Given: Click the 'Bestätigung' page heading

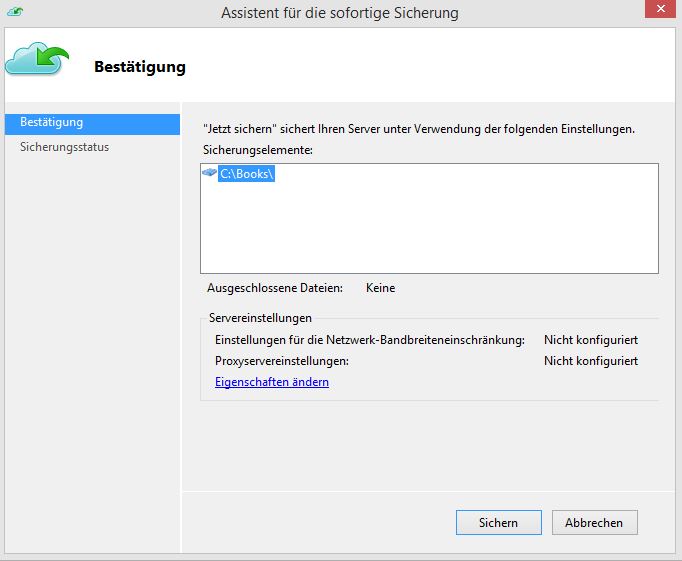Looking at the screenshot, I should [x=140, y=67].
